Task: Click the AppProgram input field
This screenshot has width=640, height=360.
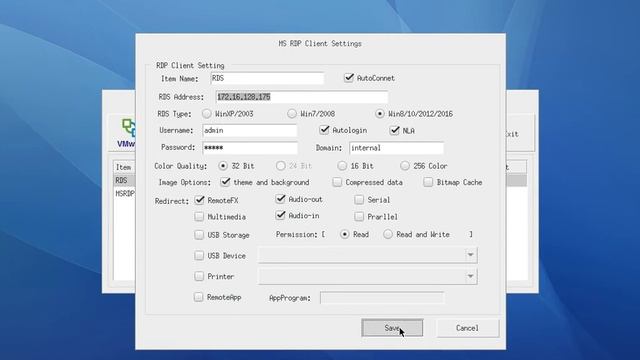Action: click(382, 298)
